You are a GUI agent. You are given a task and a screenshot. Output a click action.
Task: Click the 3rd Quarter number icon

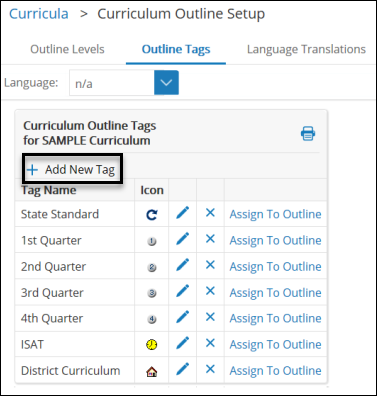point(152,293)
